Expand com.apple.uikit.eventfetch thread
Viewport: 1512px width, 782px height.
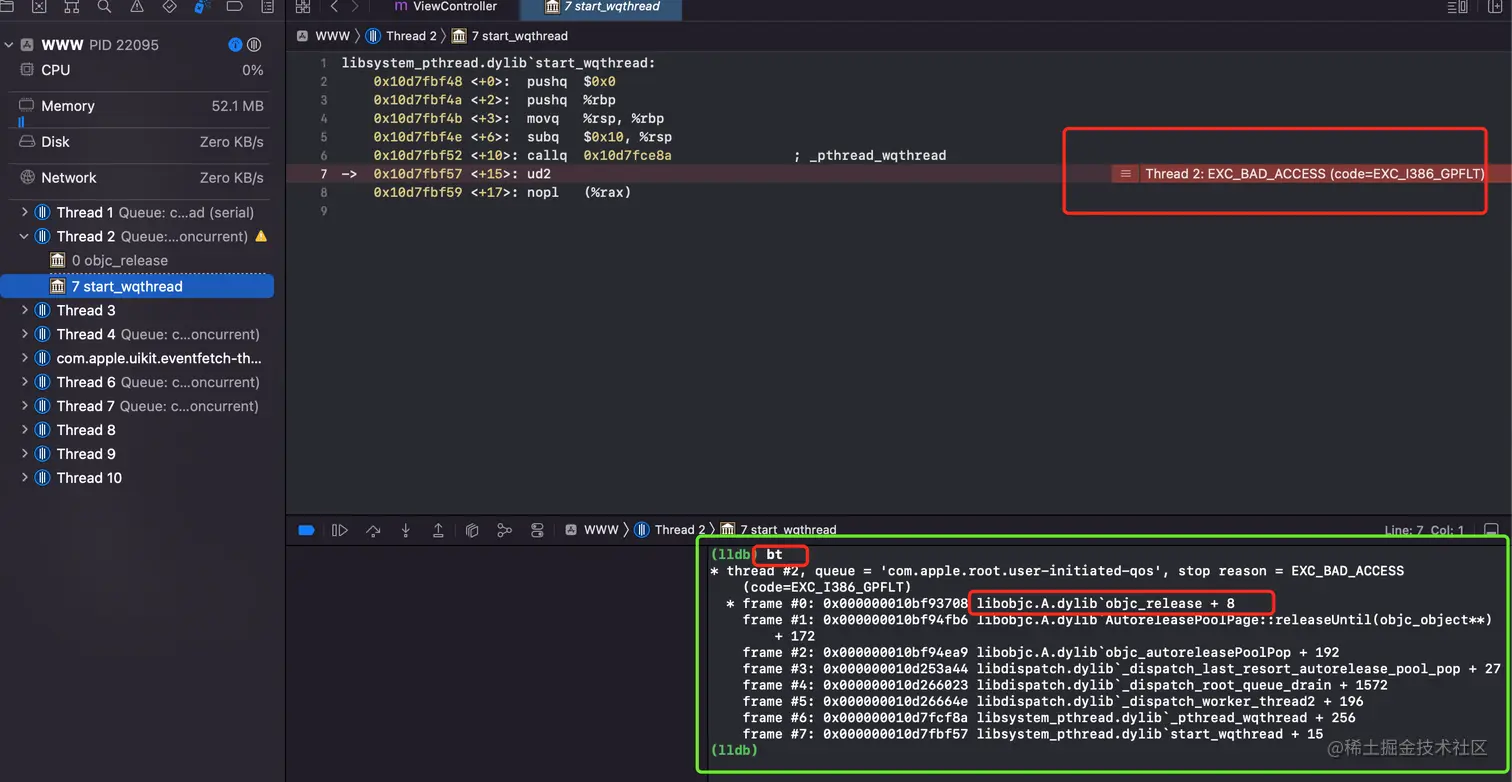point(24,358)
